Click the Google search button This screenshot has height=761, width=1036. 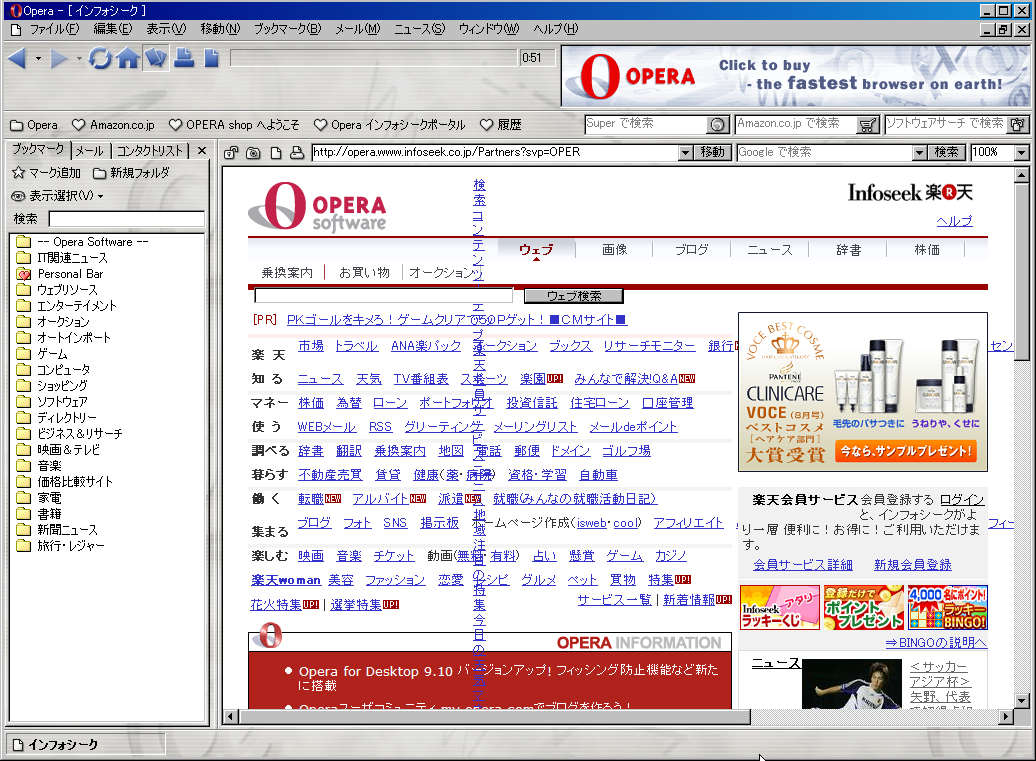click(946, 153)
